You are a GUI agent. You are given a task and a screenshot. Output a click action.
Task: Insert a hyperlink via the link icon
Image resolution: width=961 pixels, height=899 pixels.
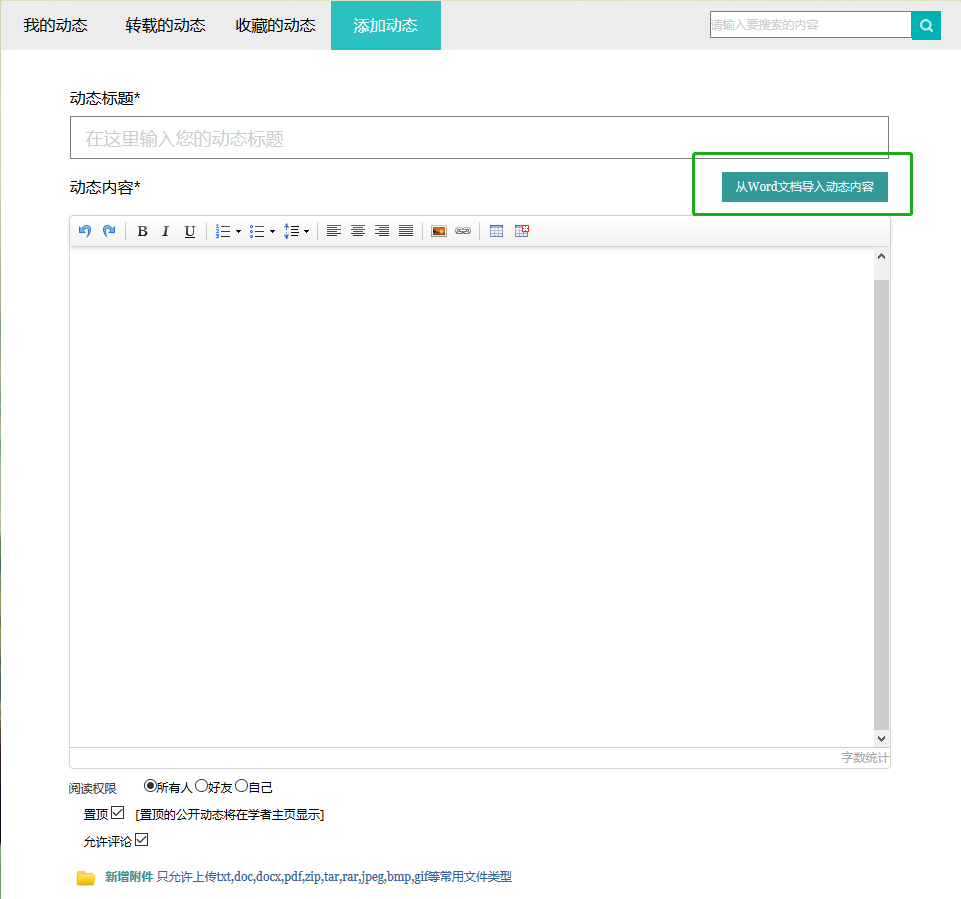[462, 231]
